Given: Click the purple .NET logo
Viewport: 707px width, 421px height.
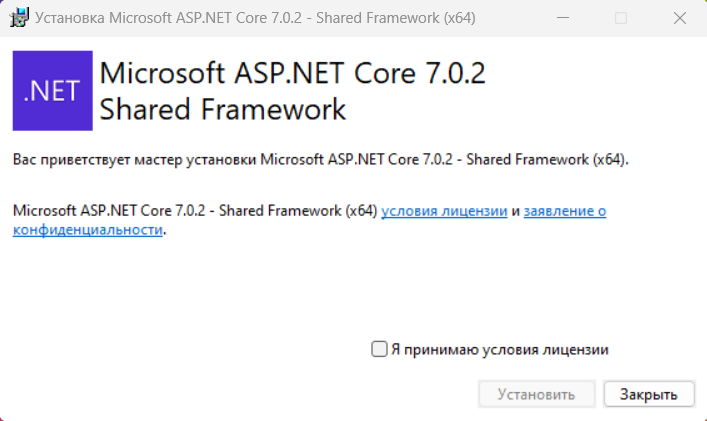Looking at the screenshot, I should [53, 91].
